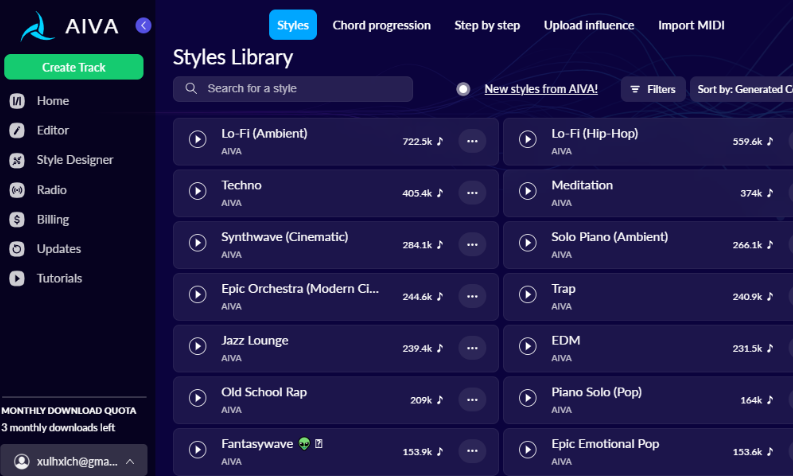
Task: Open Style Designer from the sidebar
Action: point(75,160)
